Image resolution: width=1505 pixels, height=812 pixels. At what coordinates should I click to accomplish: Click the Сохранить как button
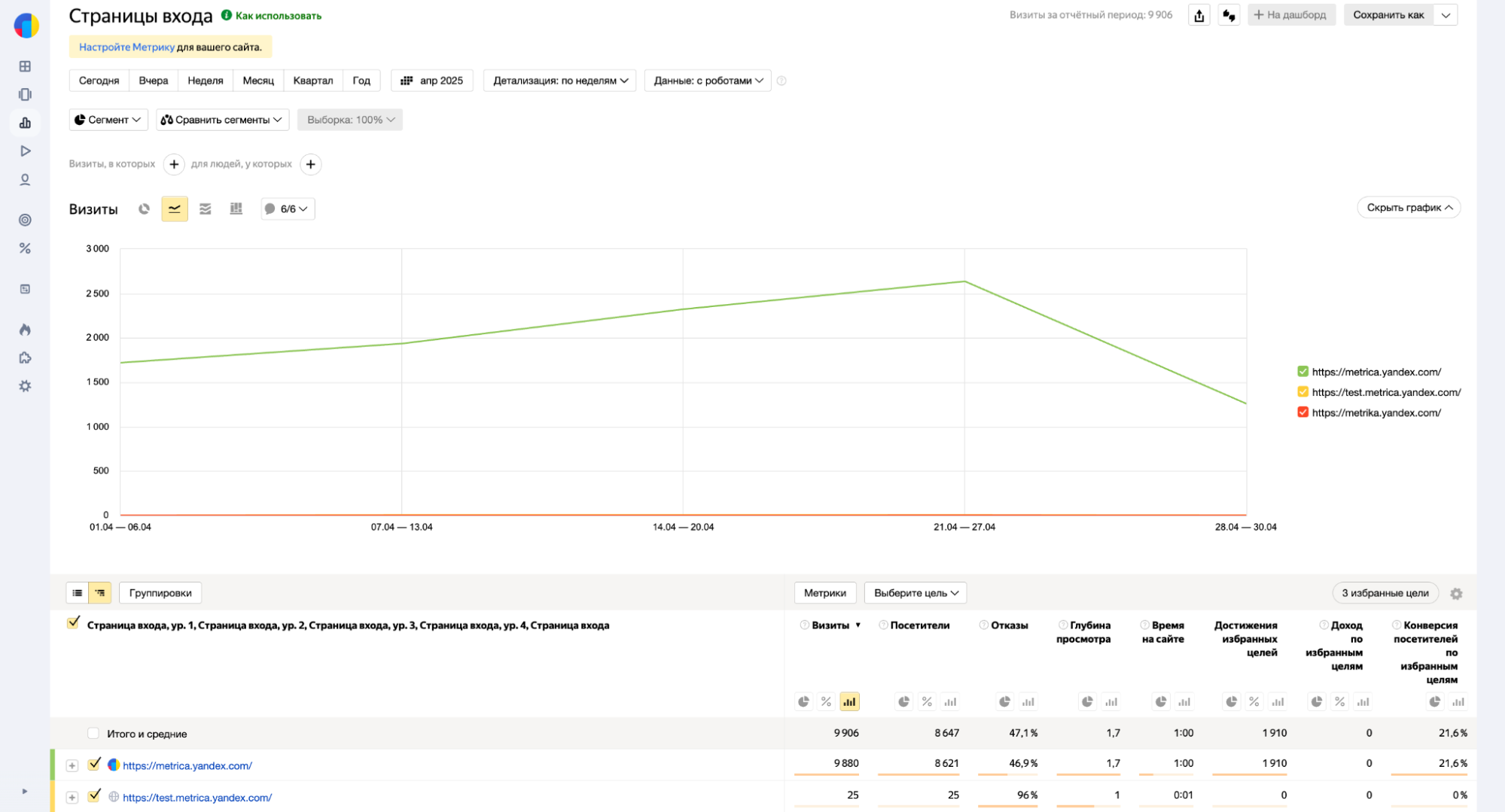(x=1388, y=15)
